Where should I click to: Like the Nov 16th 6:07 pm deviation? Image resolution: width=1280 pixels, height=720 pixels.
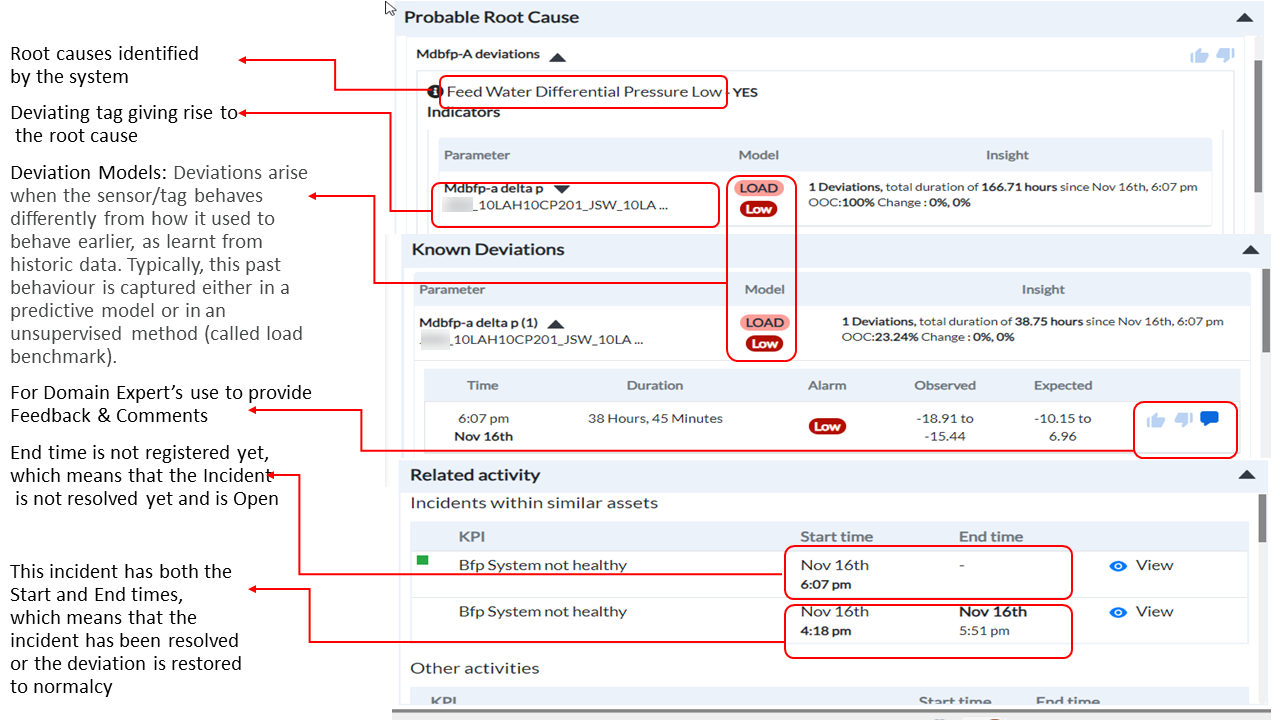(1156, 420)
